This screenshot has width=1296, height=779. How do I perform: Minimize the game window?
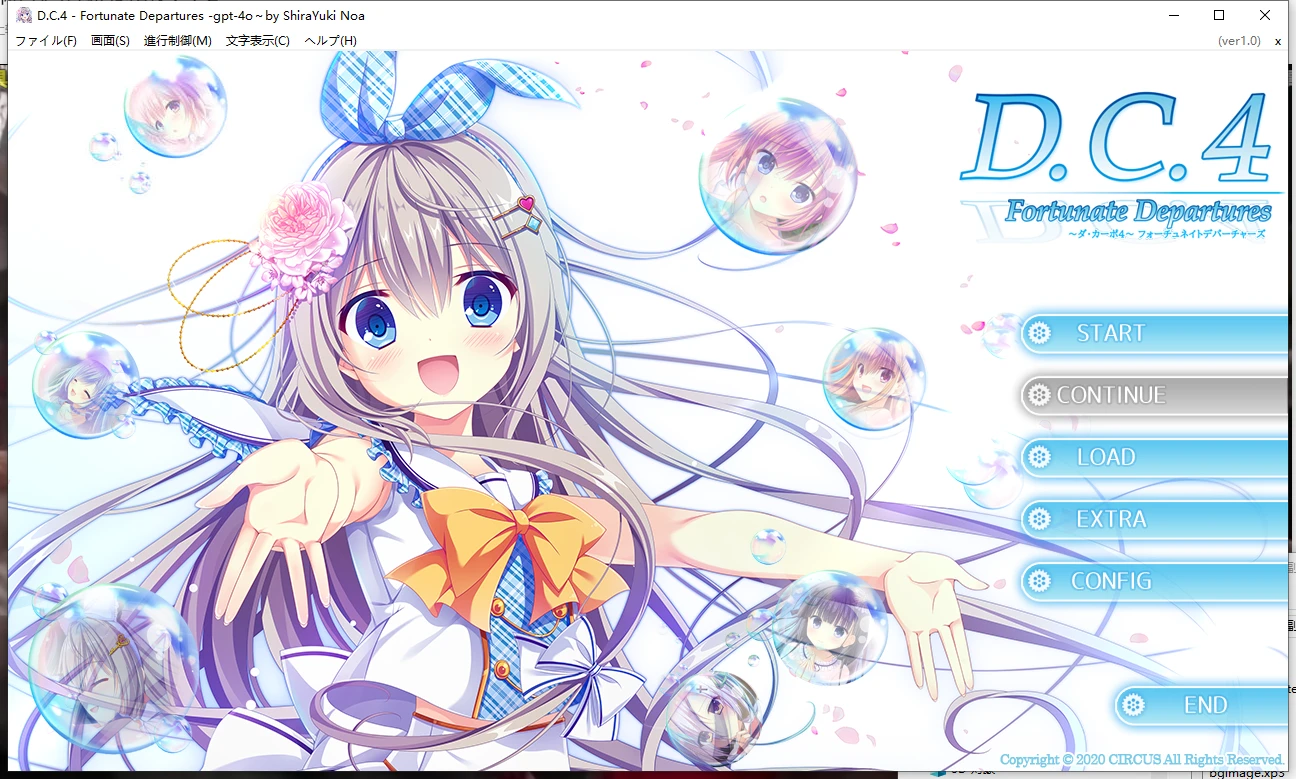click(x=1173, y=15)
